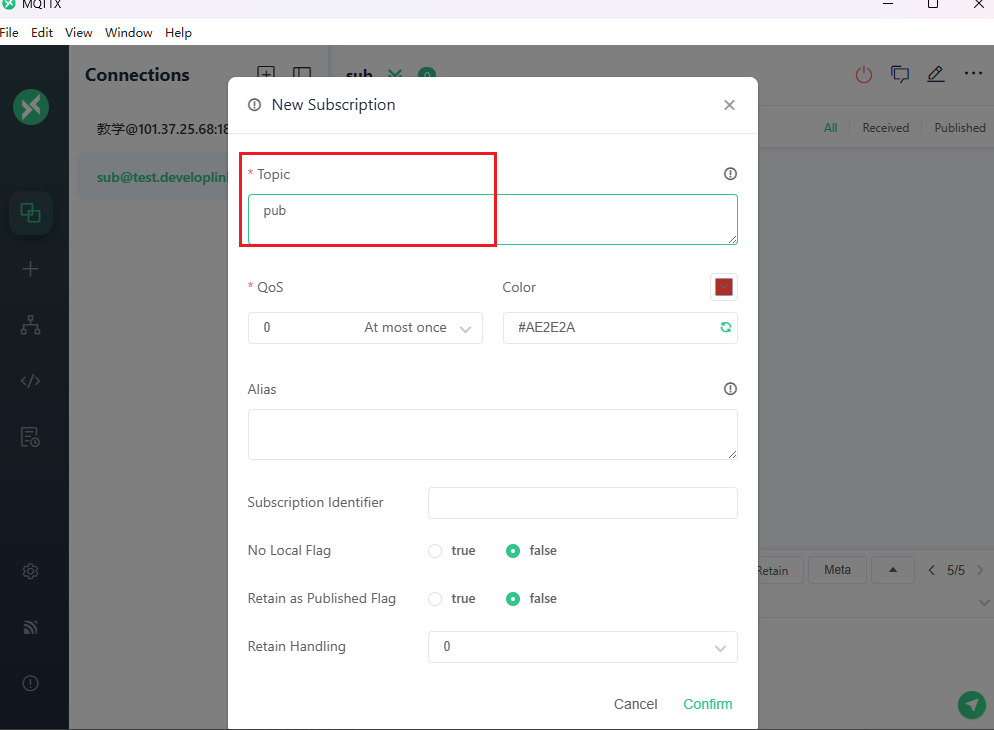
Task: Click the three-dot more options menu
Action: click(x=973, y=74)
